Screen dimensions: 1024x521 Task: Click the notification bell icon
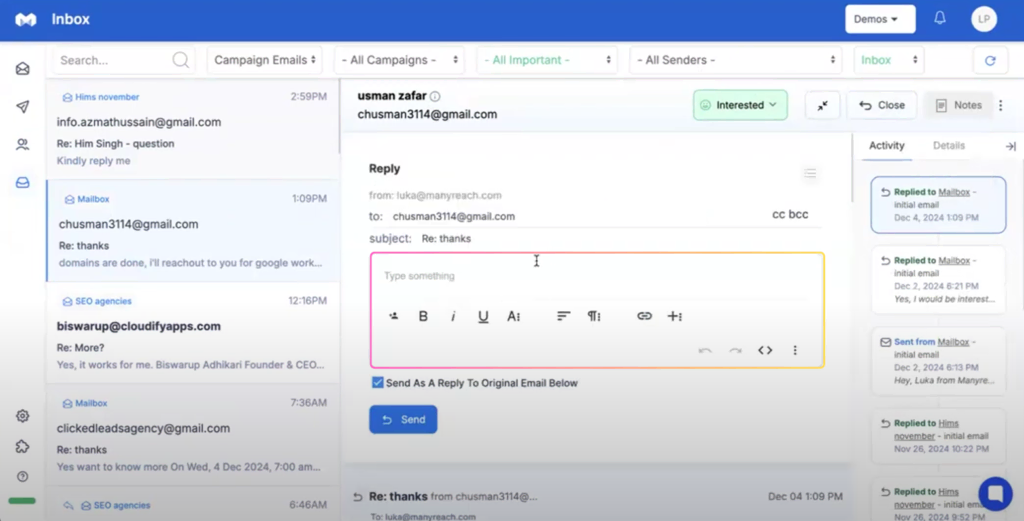(940, 19)
